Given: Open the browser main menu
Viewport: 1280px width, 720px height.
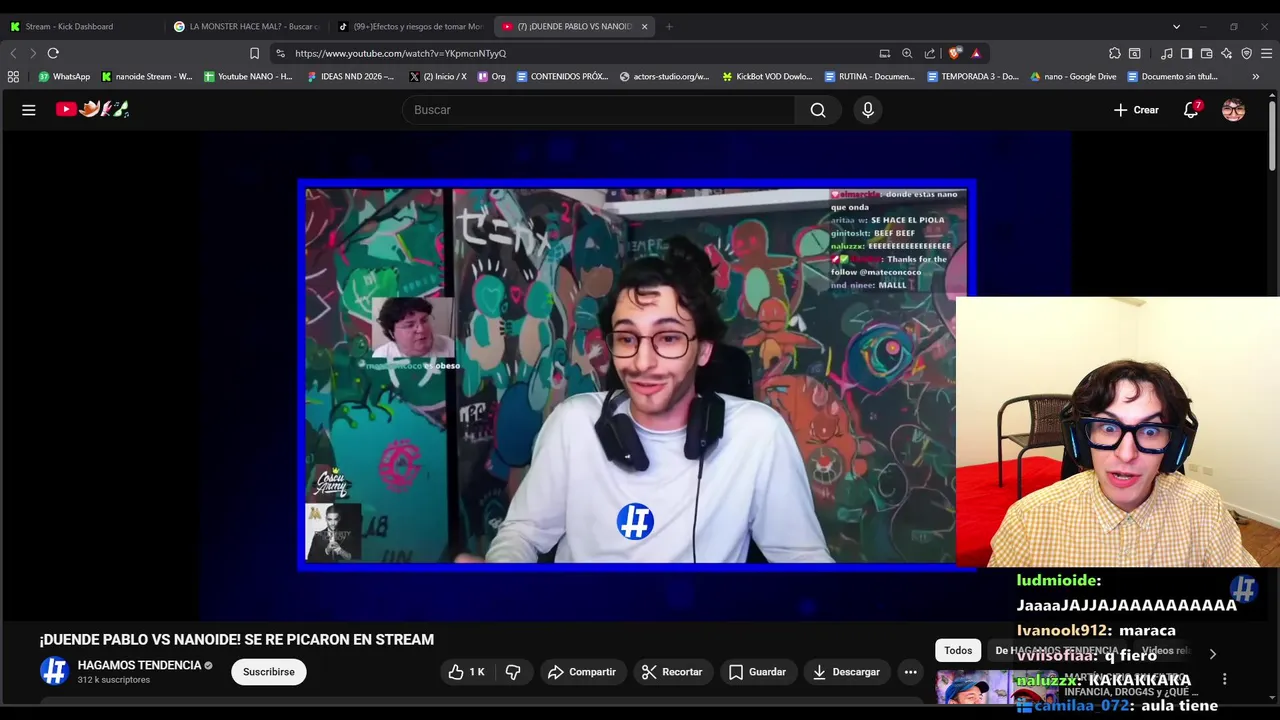Looking at the screenshot, I should click(1267, 53).
